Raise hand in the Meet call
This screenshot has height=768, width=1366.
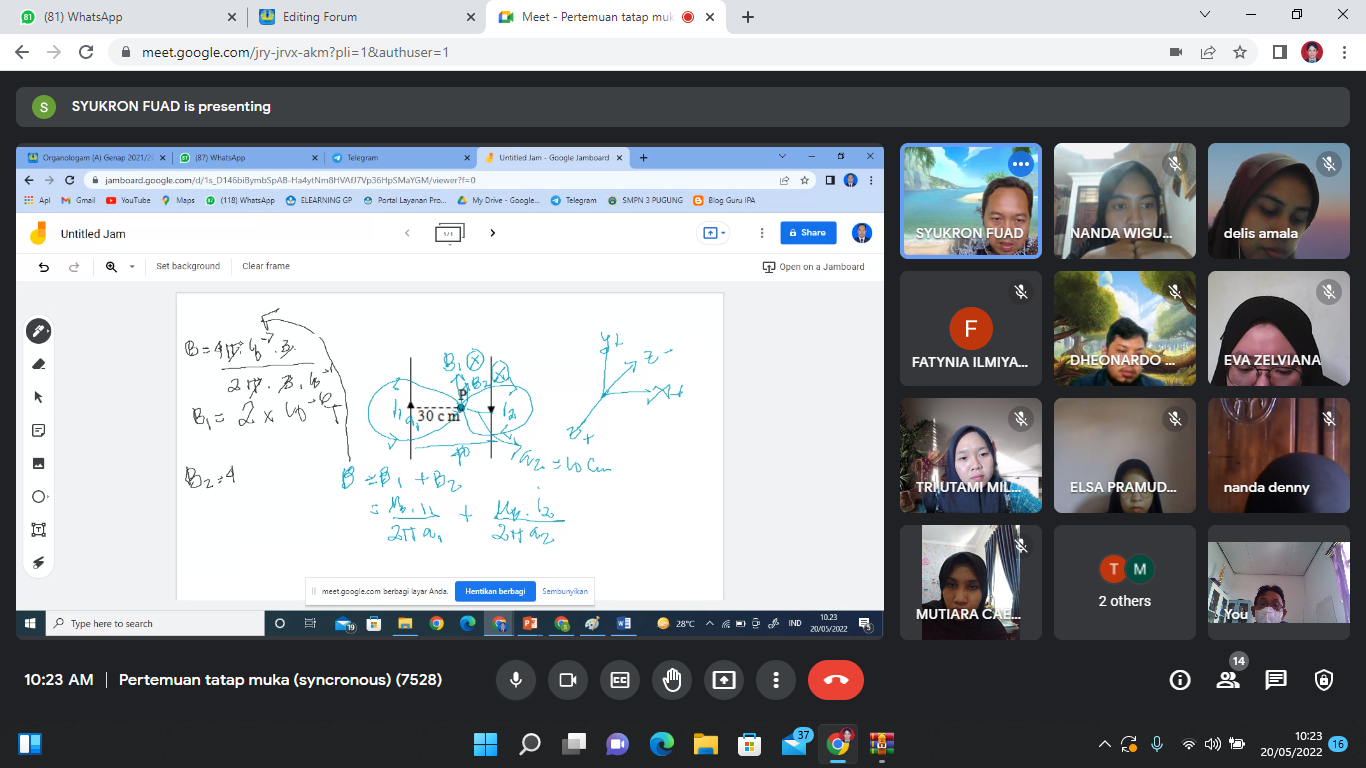pyautogui.click(x=672, y=680)
